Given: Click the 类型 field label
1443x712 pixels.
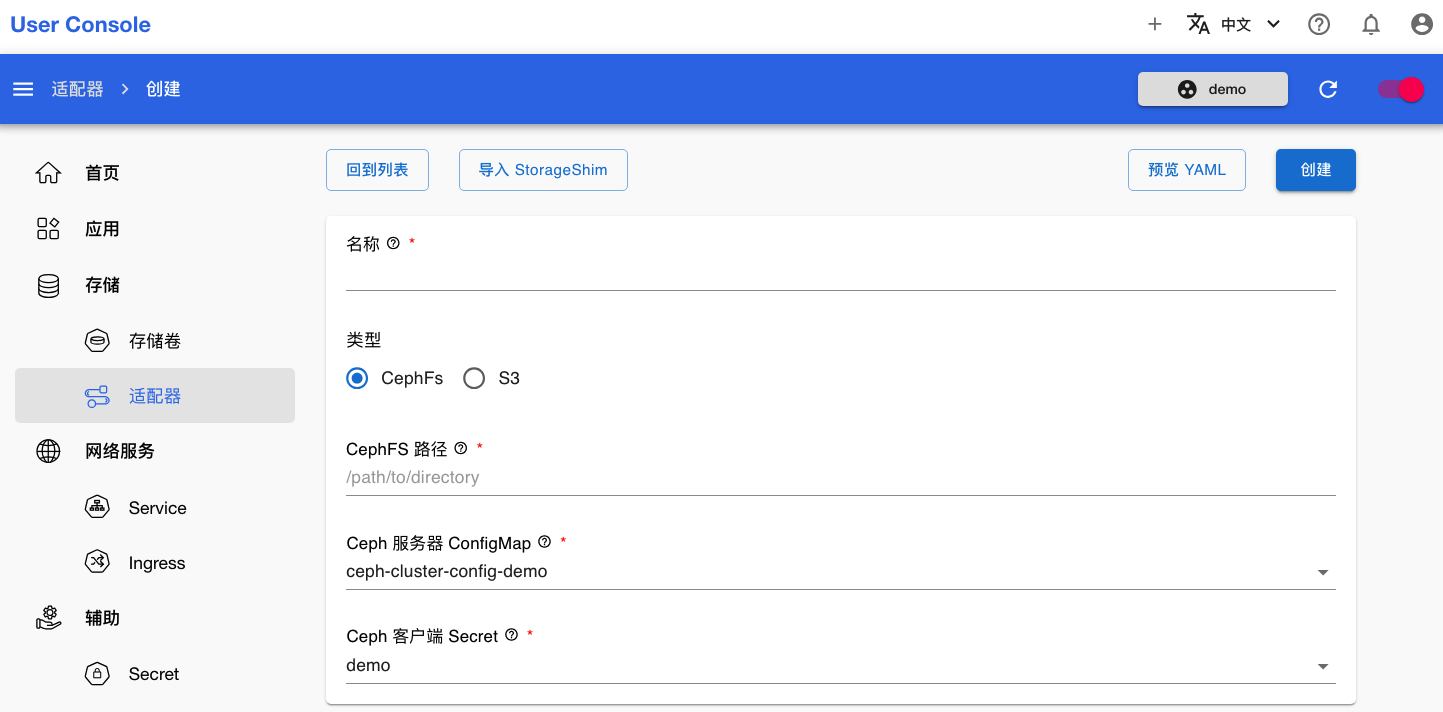Looking at the screenshot, I should point(364,340).
